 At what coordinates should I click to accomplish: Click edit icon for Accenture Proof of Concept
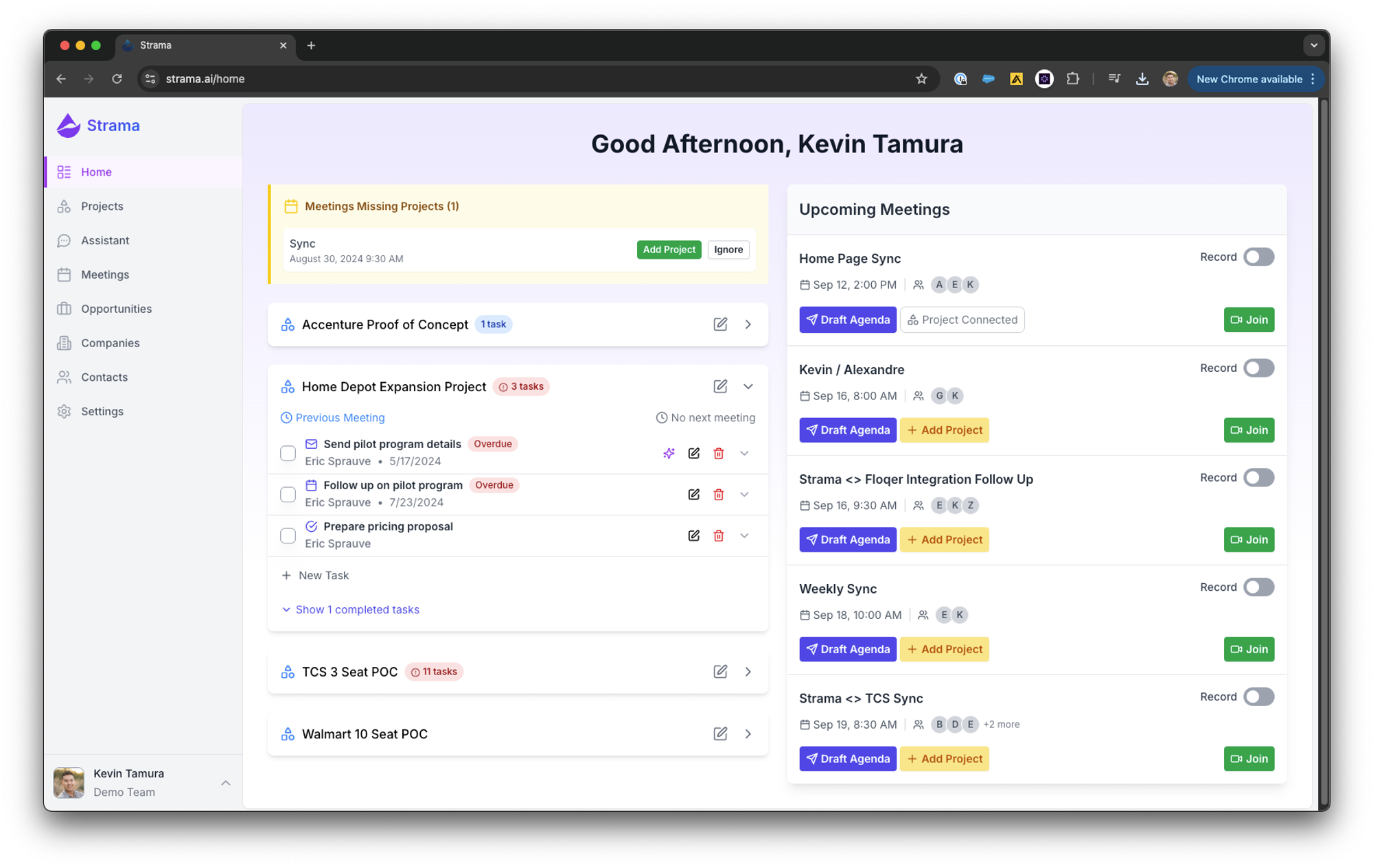[719, 325]
